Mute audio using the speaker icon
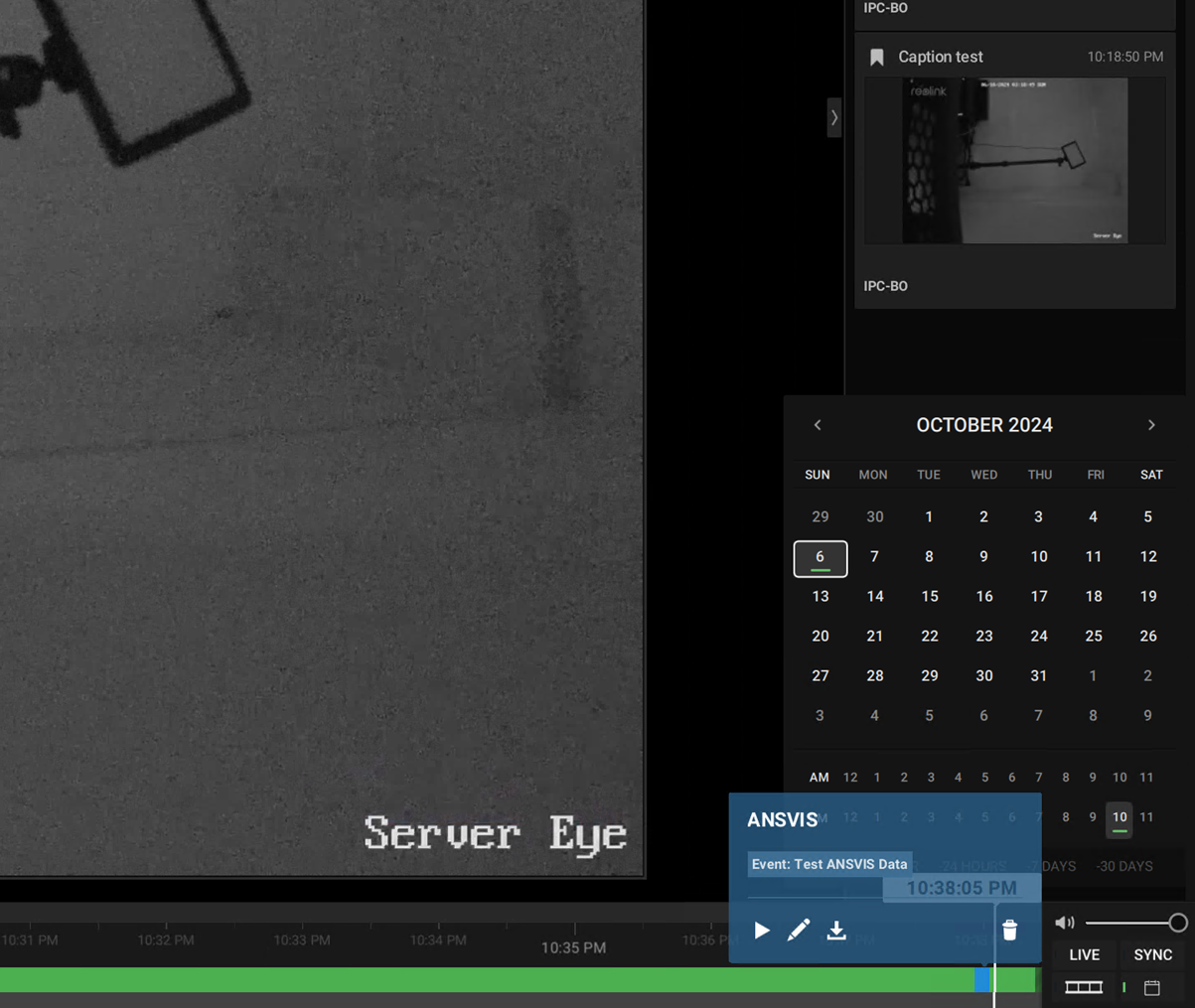1195x1008 pixels. [x=1064, y=923]
